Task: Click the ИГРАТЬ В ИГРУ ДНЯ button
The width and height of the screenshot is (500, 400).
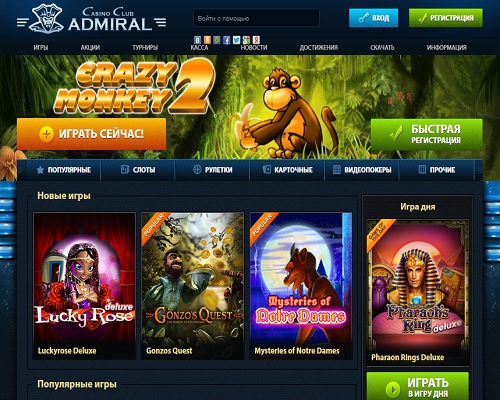Action: (418, 387)
